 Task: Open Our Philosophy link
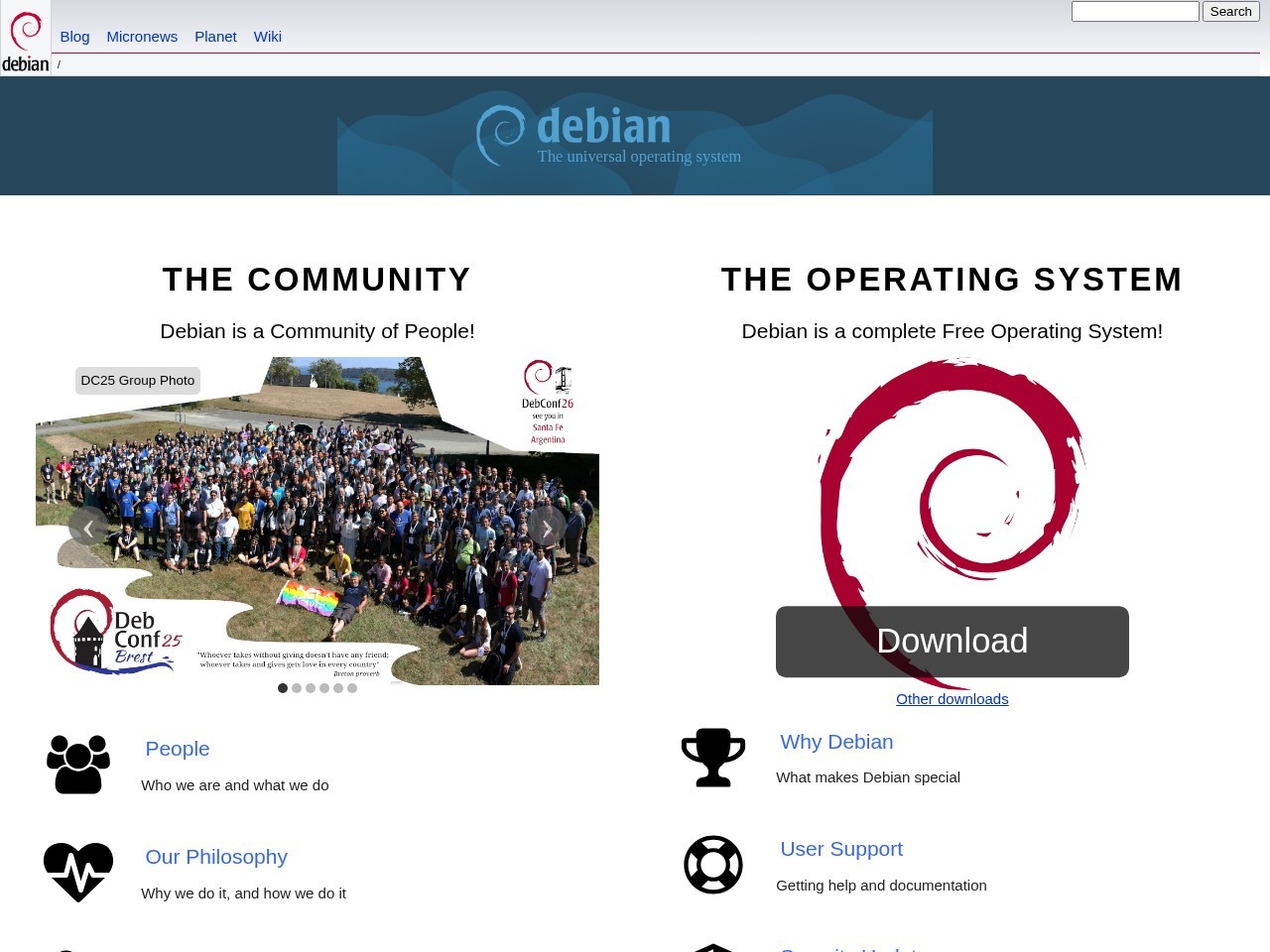[216, 857]
